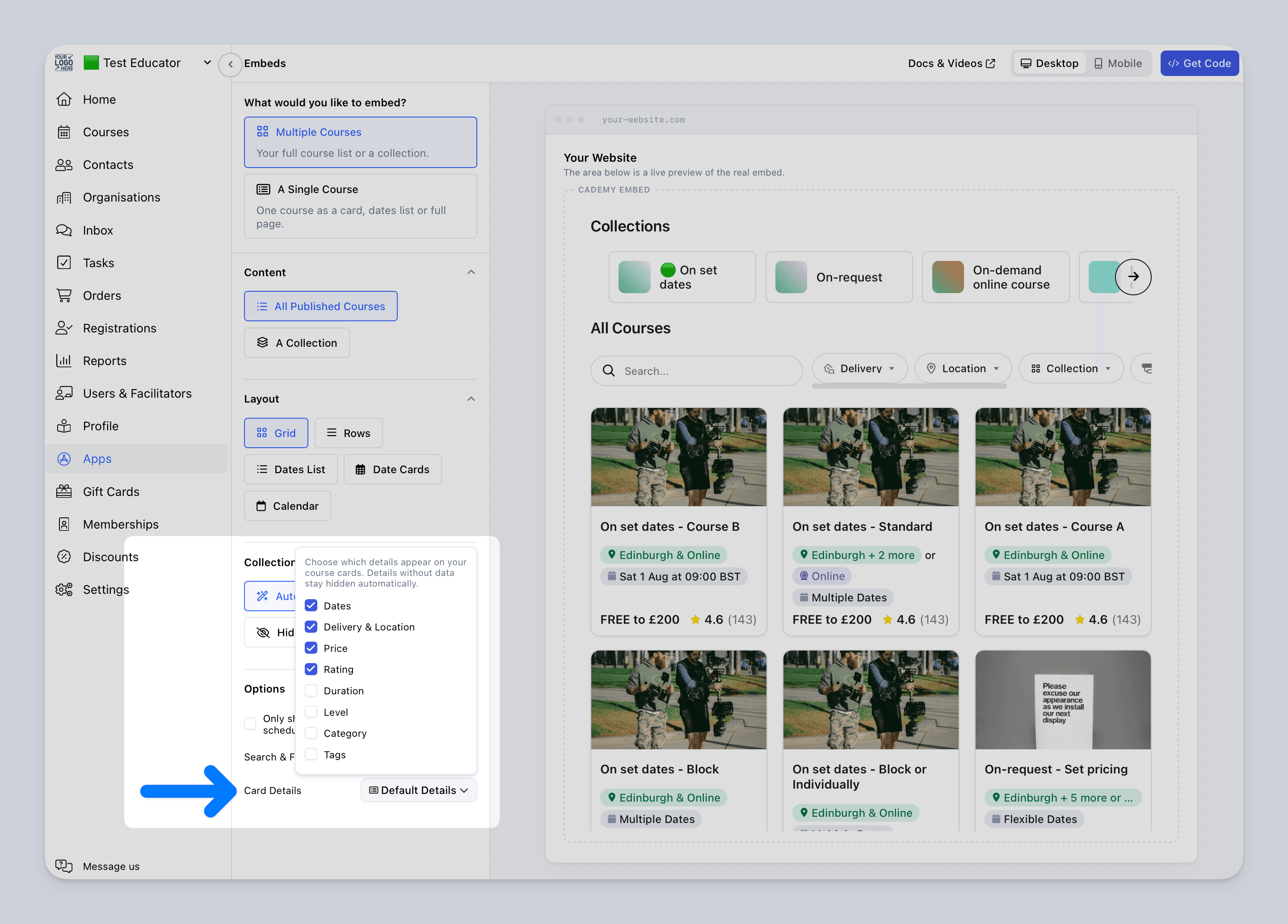Click the Search courses input field
This screenshot has width=1288, height=924.
[x=696, y=371]
